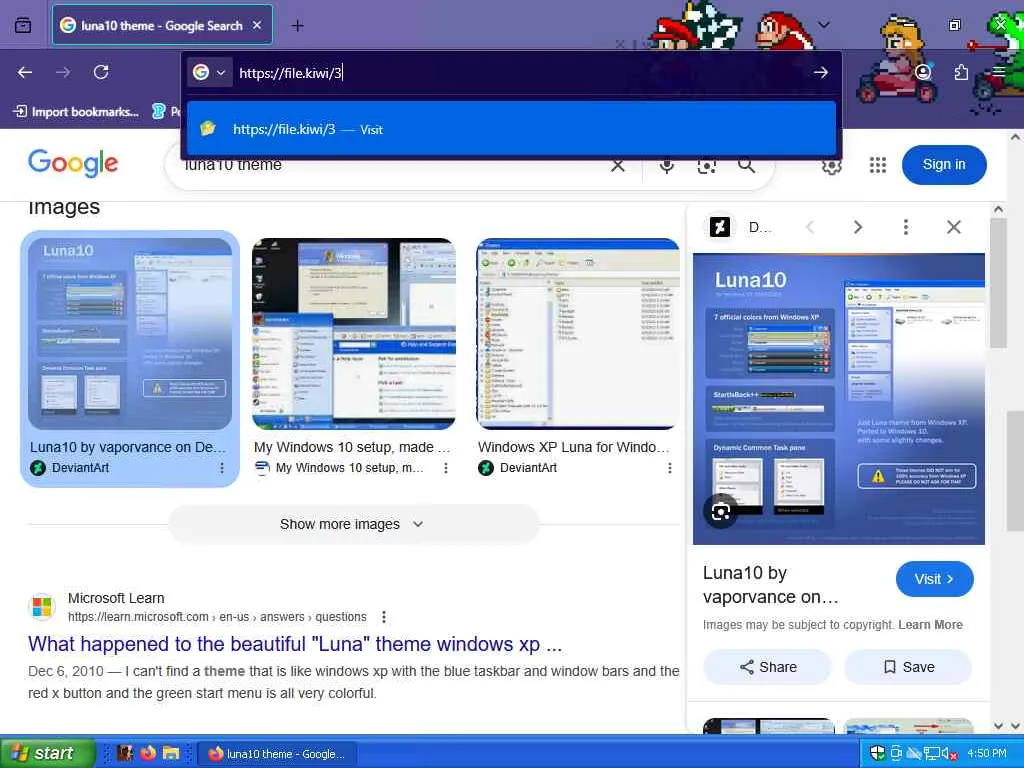Open options for Luna10 by vaporvance result

coord(222,468)
